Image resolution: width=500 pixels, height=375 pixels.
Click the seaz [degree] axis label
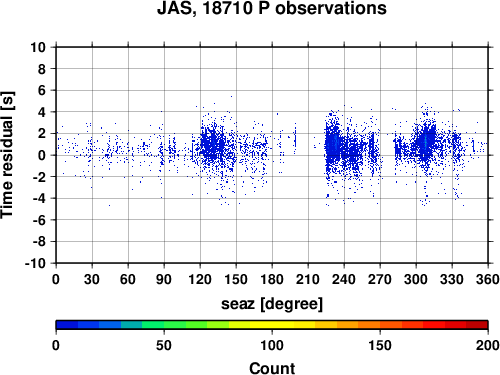(272, 304)
